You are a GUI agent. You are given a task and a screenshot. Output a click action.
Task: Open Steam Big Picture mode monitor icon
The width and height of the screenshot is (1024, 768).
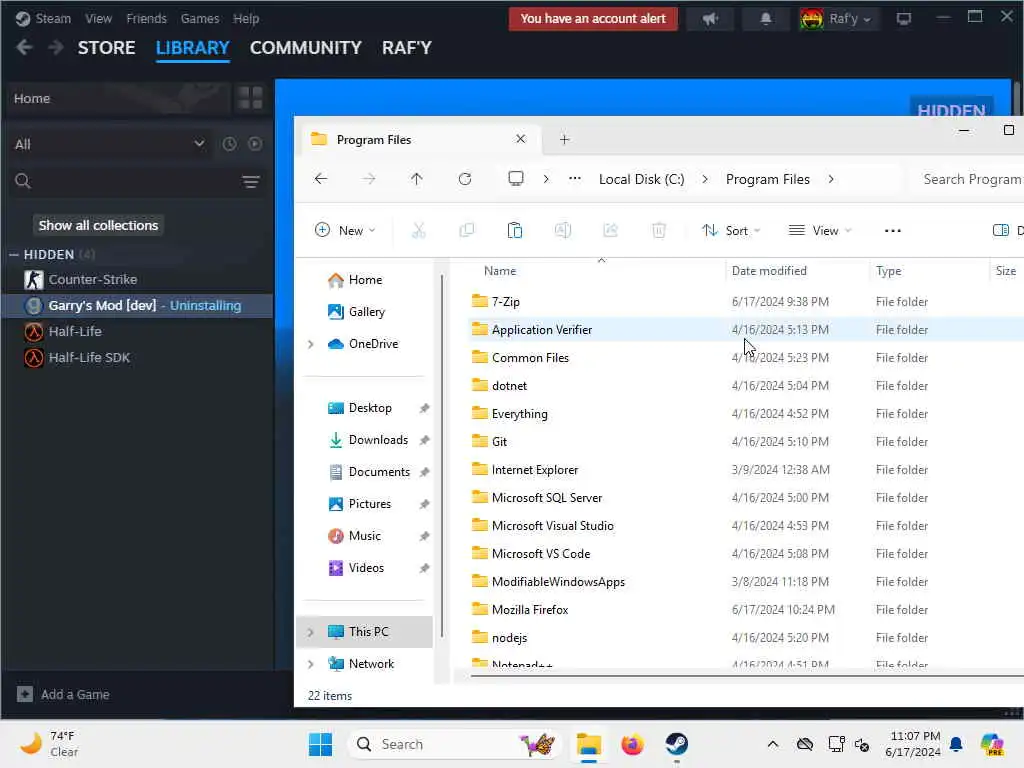coord(904,19)
